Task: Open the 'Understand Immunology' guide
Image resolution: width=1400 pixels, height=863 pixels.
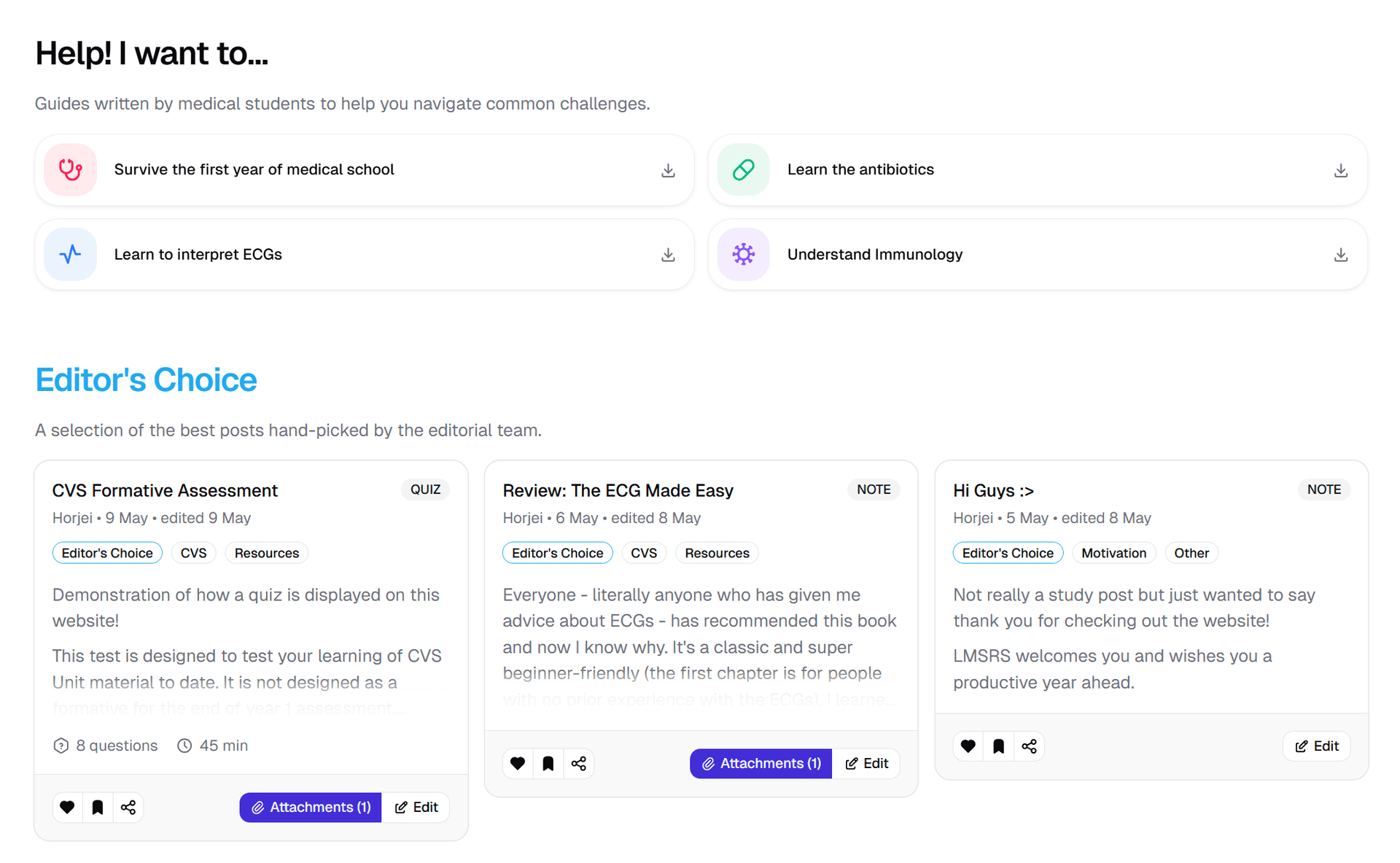Action: [1038, 255]
